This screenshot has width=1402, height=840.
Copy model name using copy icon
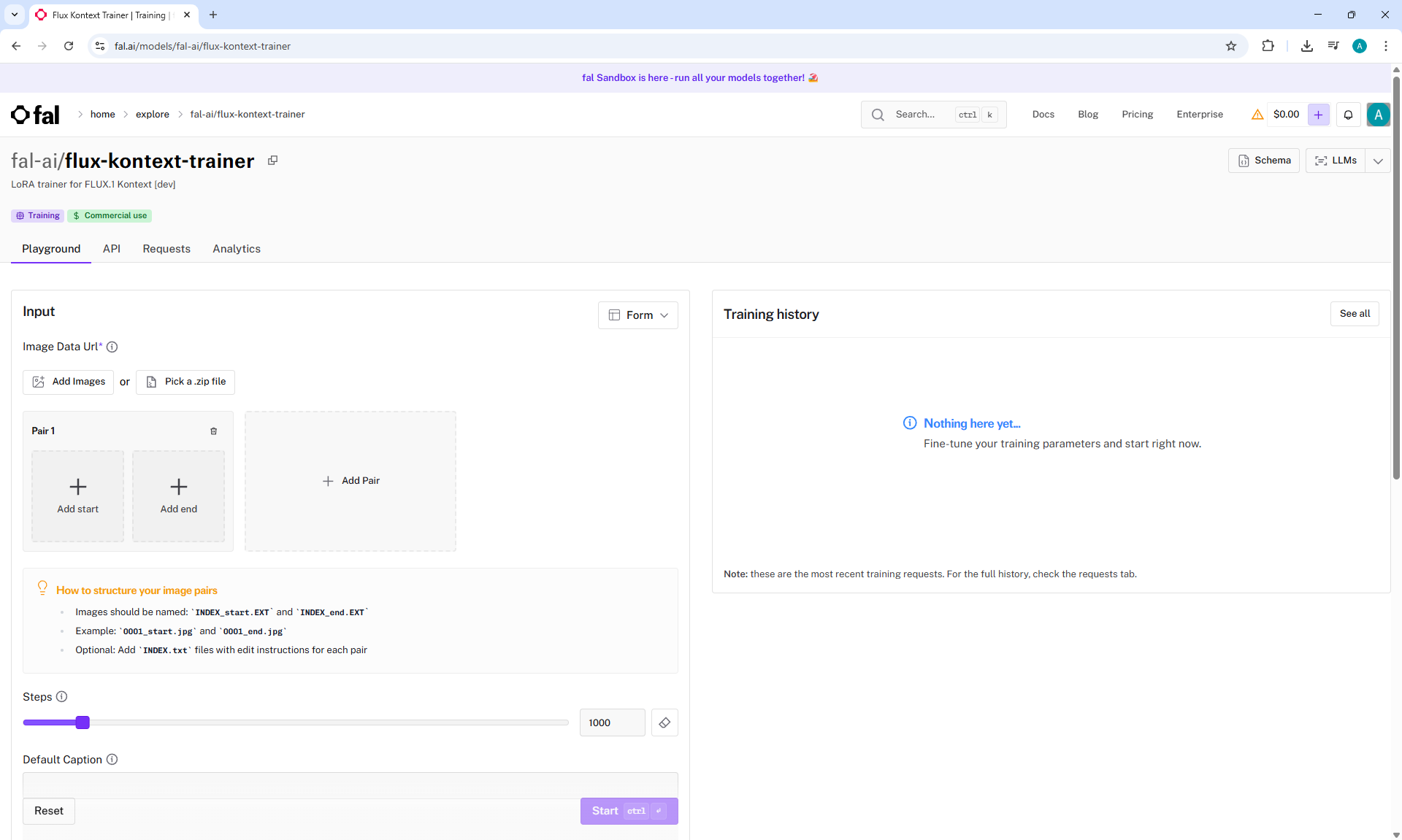point(272,161)
